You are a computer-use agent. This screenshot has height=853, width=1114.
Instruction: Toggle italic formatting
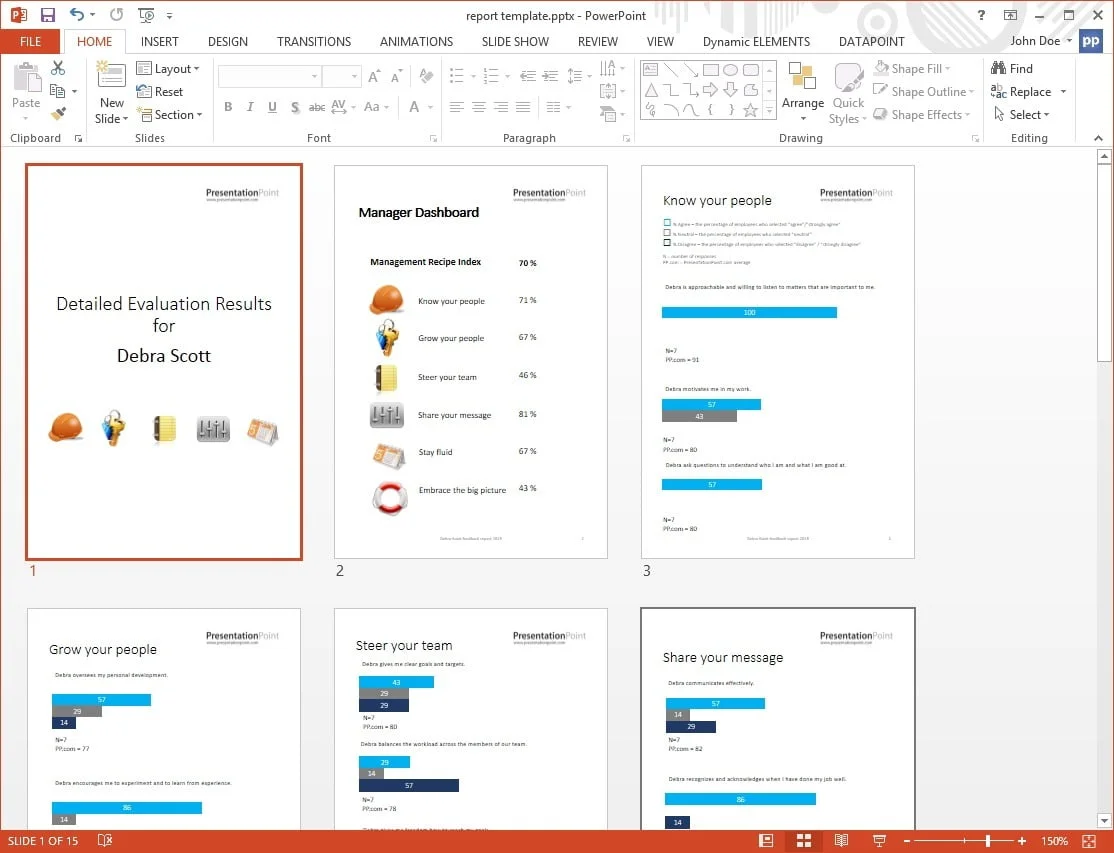coord(250,106)
